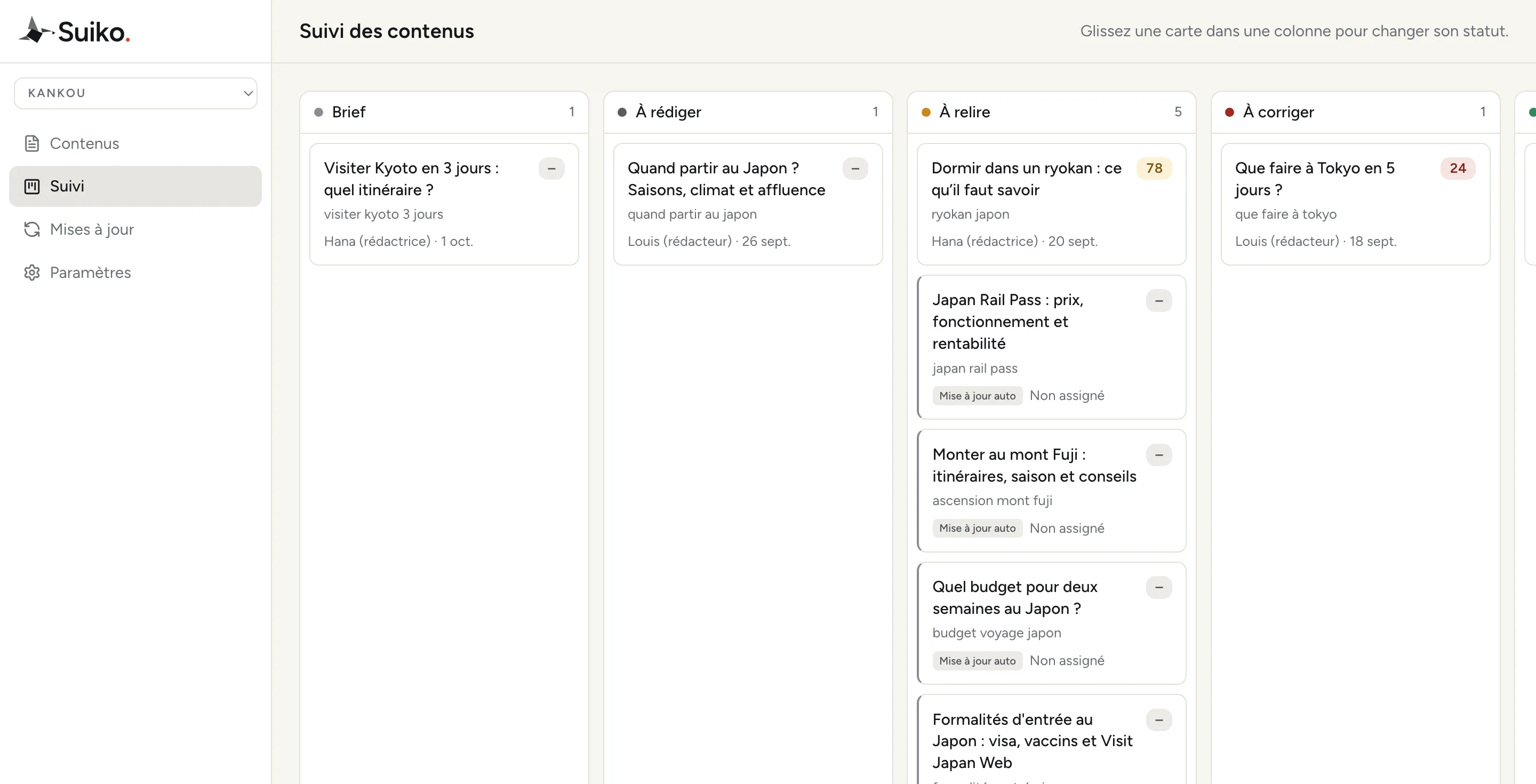
Task: Click the keyword 'budget voyage japon'
Action: (996, 633)
